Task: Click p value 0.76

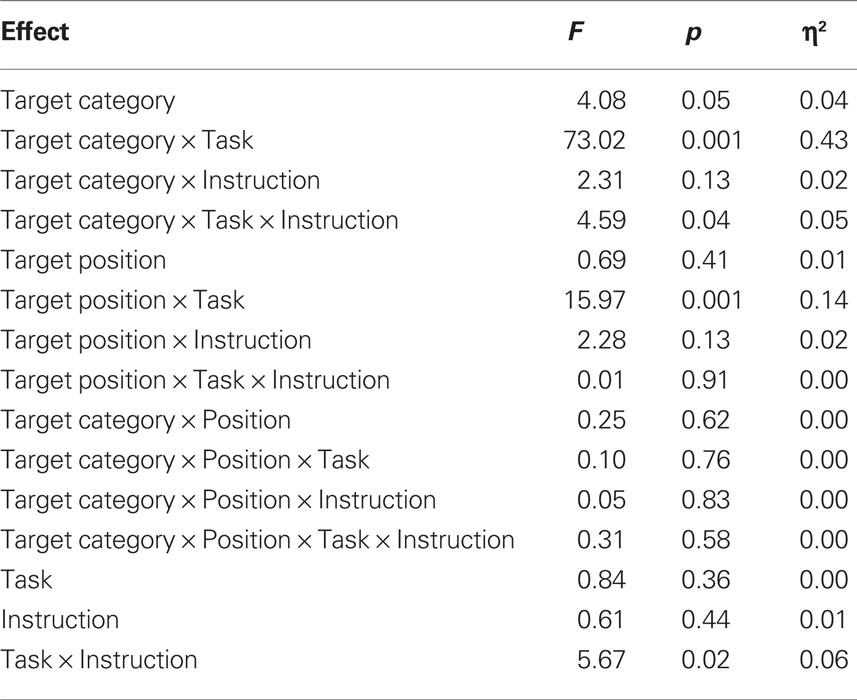Action: coord(706,460)
